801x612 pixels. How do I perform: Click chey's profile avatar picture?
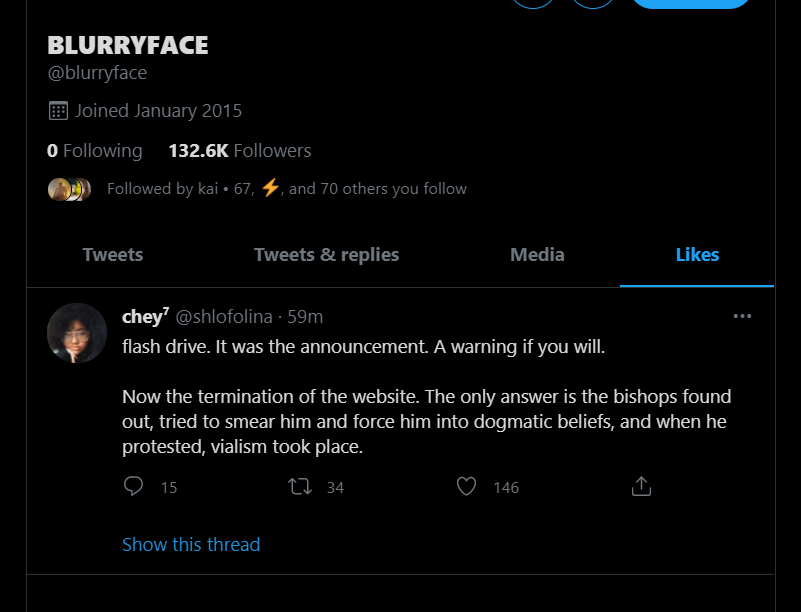77,333
